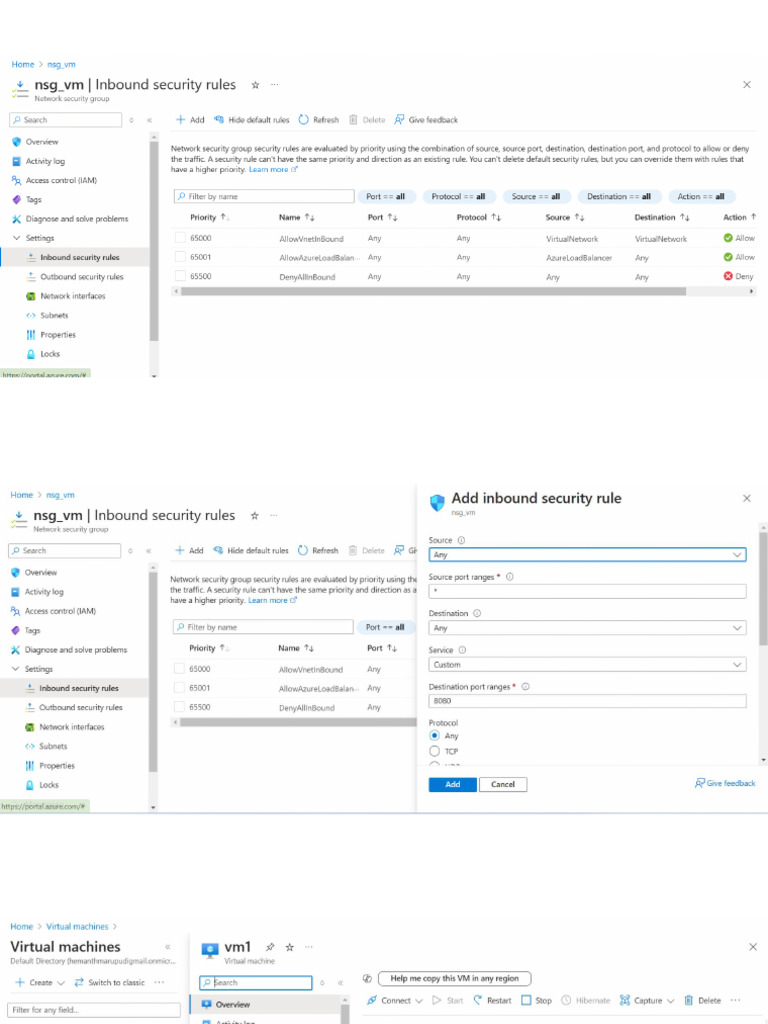Open Network interfaces in top nsg_vm sidebar

(72, 296)
